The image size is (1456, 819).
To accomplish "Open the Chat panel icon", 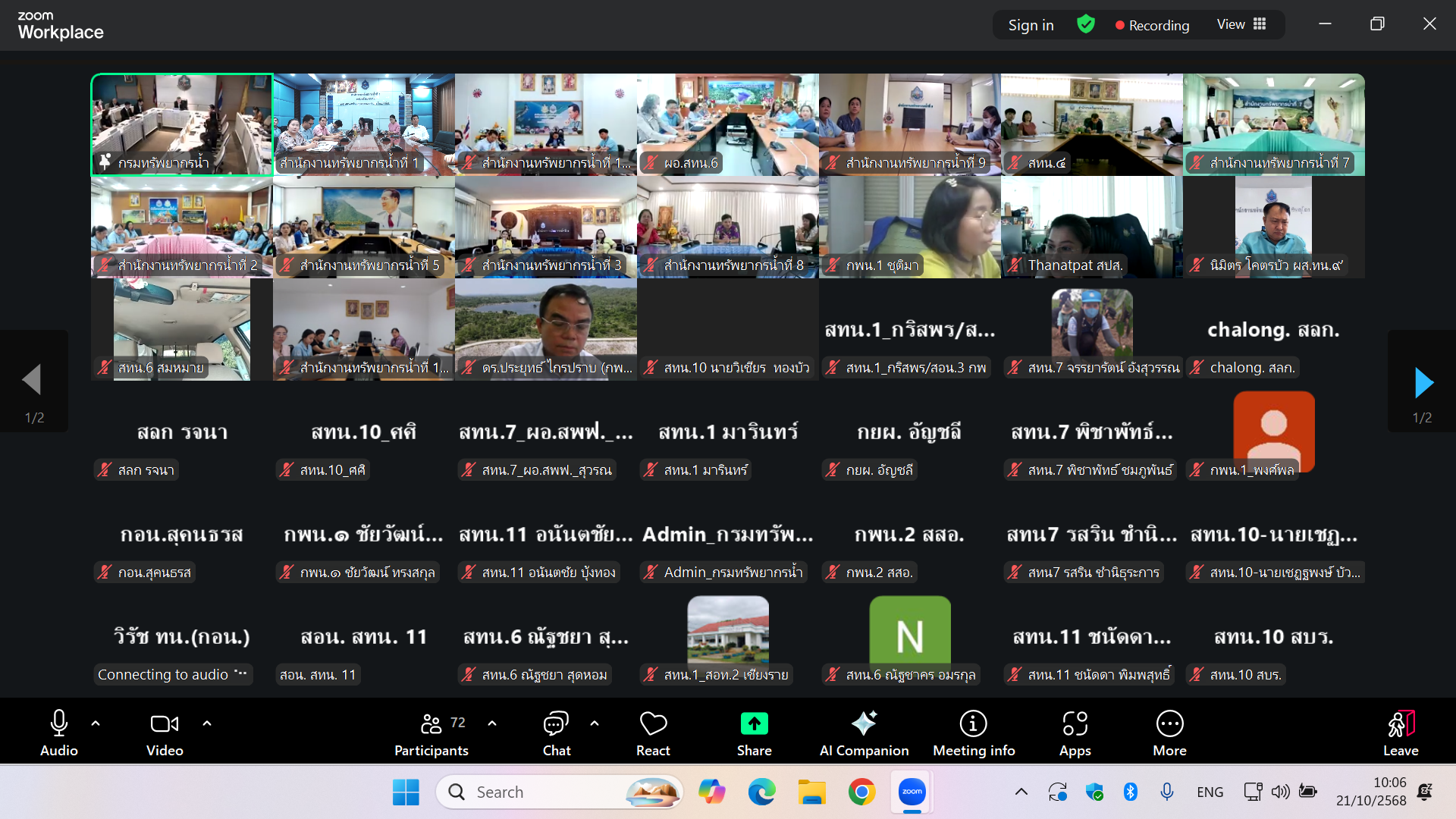I will [x=556, y=724].
